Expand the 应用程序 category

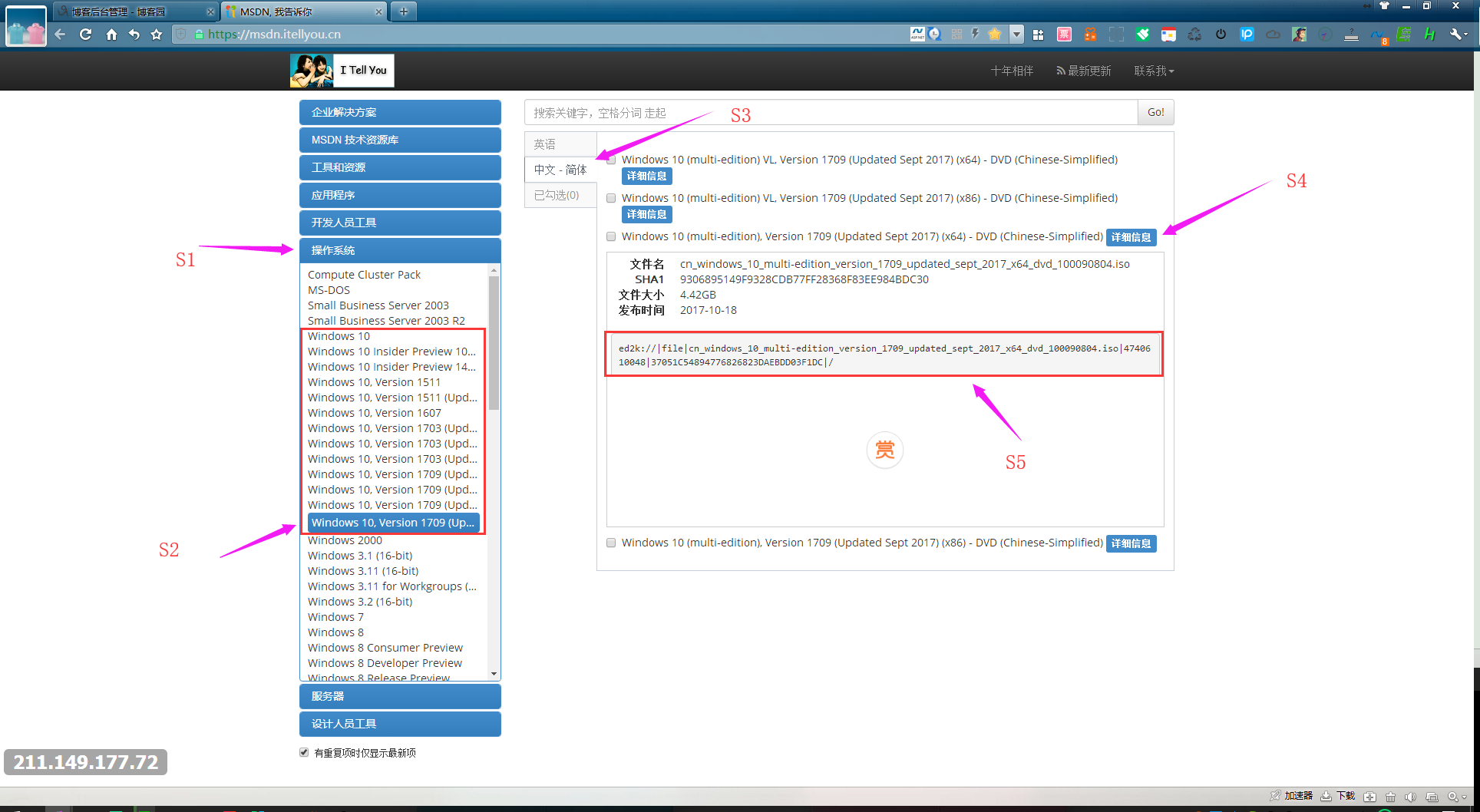point(400,195)
